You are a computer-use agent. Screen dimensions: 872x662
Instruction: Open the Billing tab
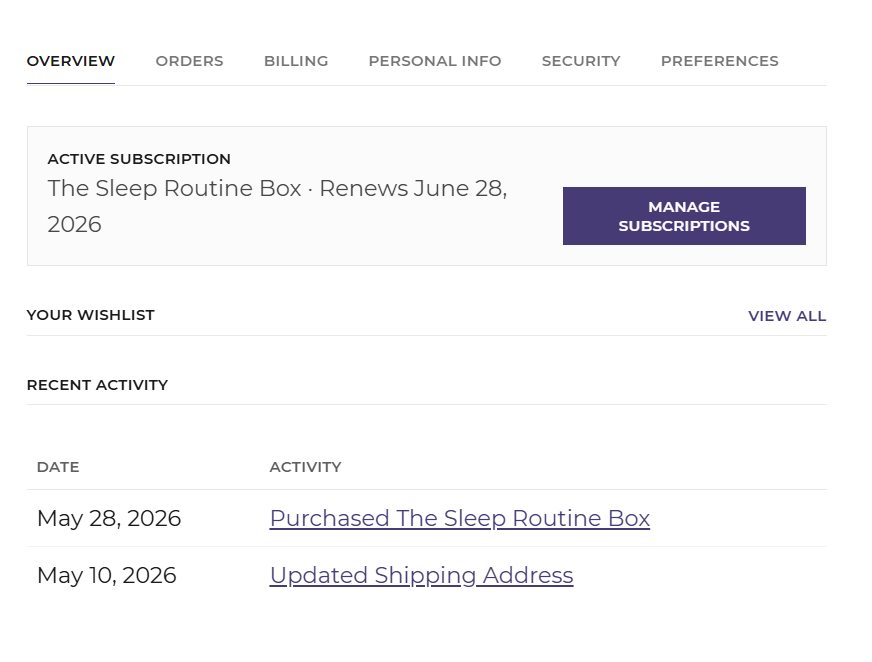click(296, 61)
